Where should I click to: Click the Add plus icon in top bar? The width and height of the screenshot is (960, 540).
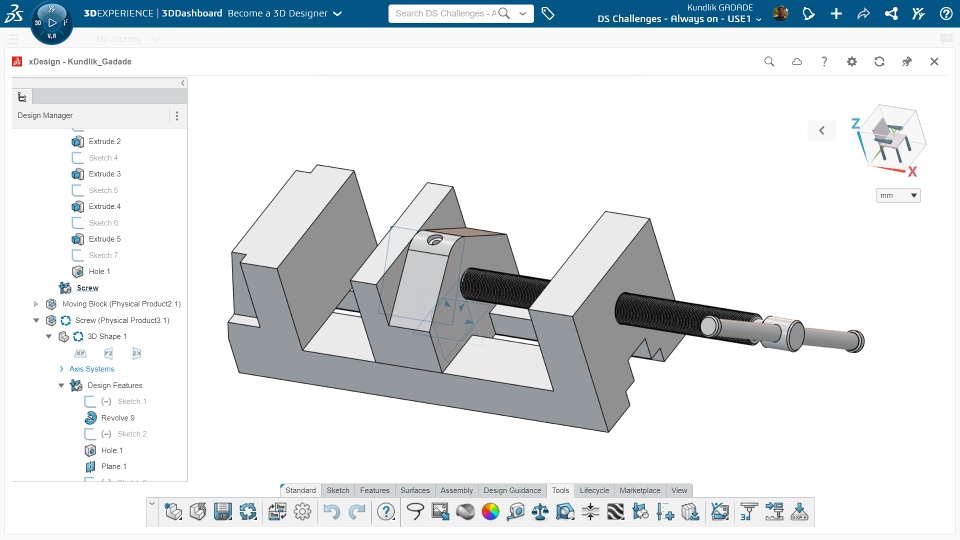(836, 13)
